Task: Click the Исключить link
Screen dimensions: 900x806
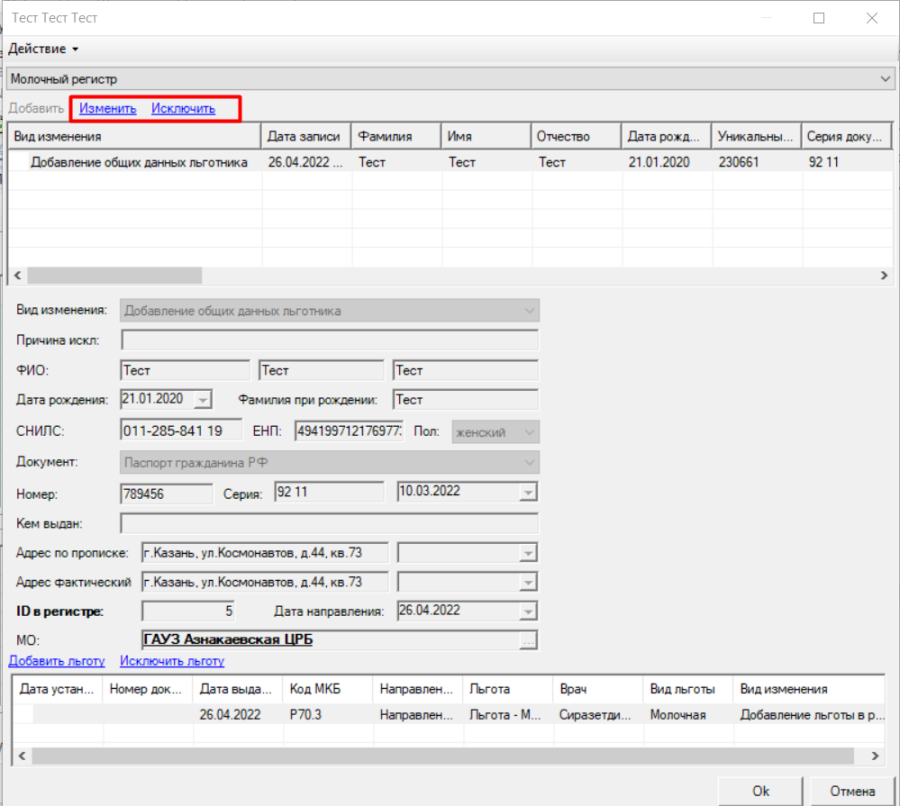Action: 183,108
